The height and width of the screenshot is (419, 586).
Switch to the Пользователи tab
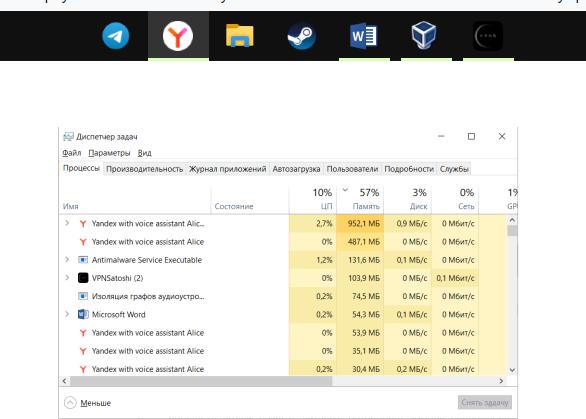tap(352, 169)
